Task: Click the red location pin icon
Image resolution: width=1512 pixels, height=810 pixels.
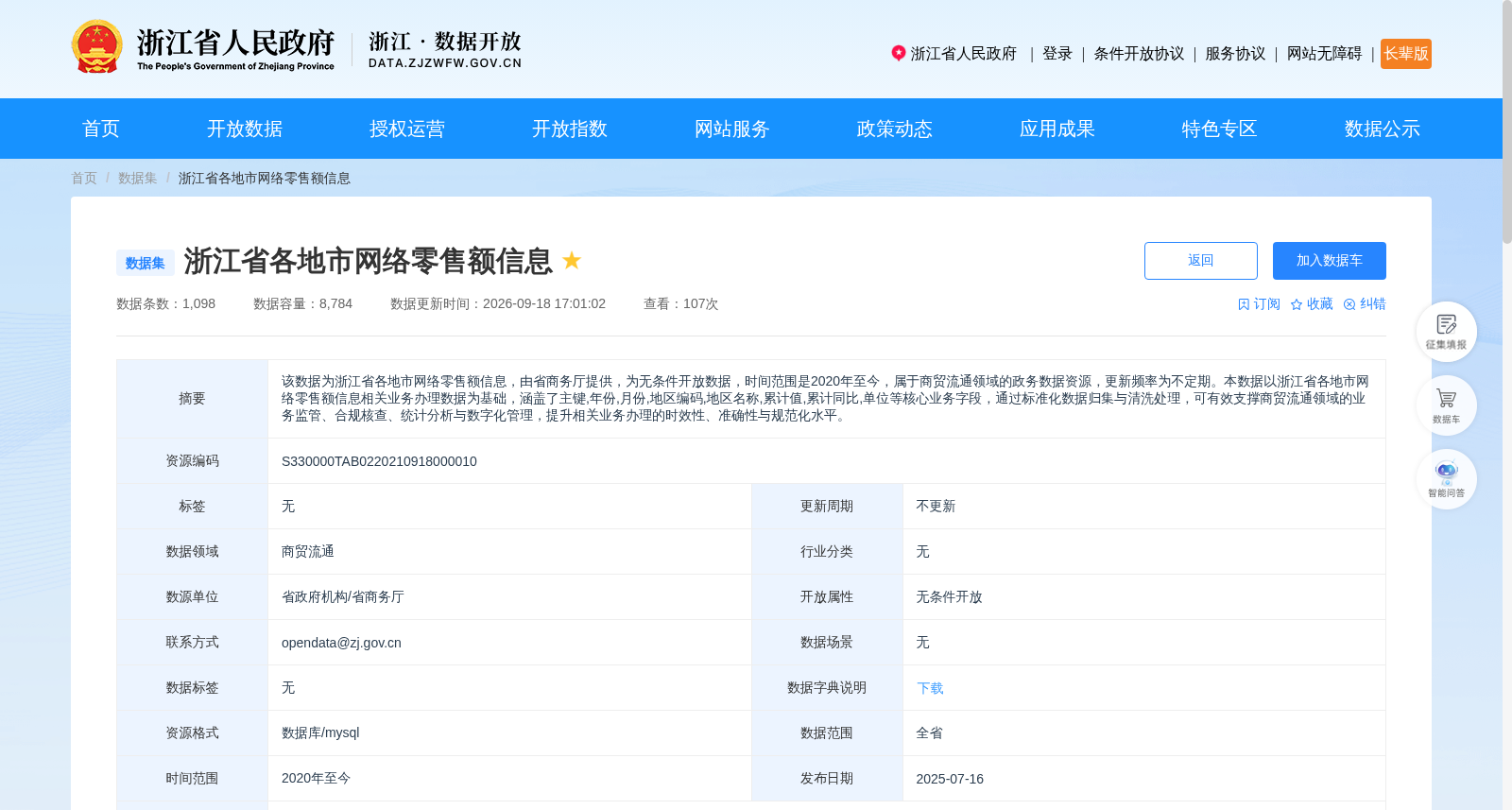Action: coord(899,53)
